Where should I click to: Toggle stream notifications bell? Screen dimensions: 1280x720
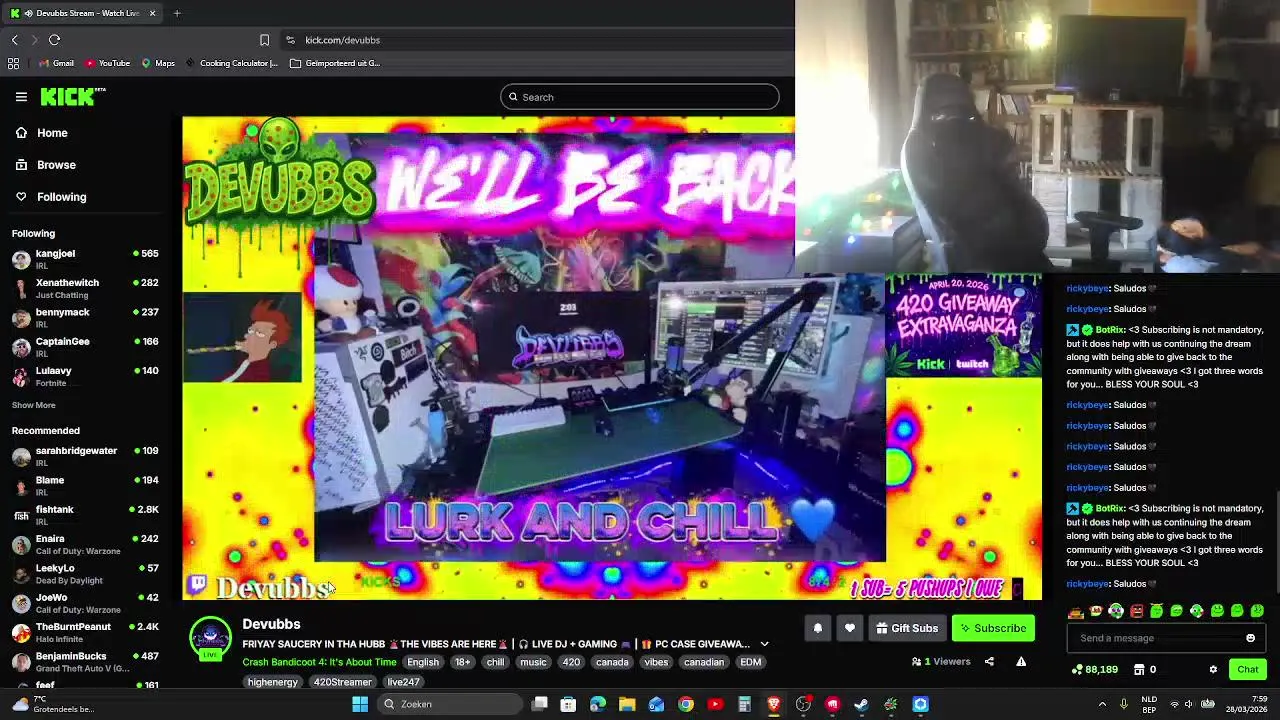tap(818, 628)
